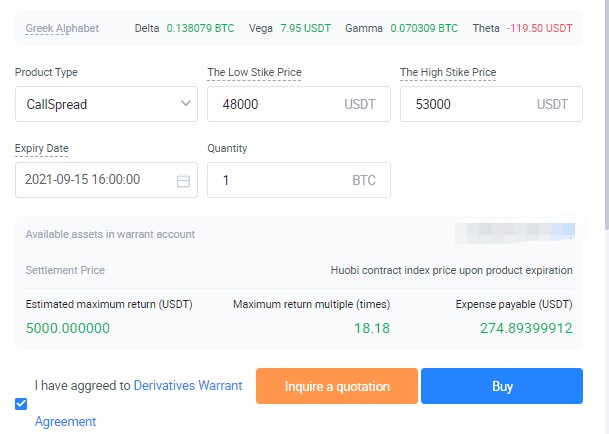Open the CallSpread Product Type dropdown
Screen dimensions: 609x434
pyautogui.click(x=106, y=103)
